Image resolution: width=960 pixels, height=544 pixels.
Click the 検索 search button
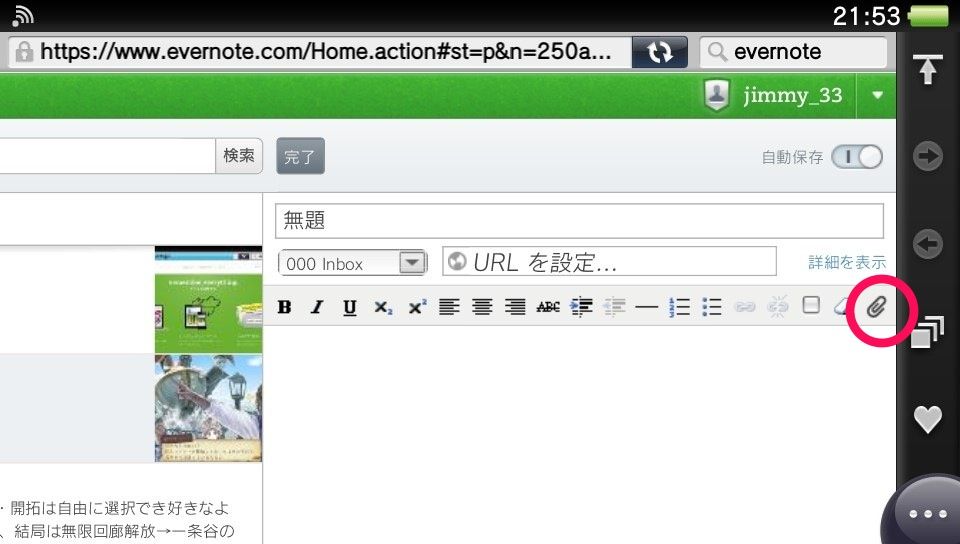pos(239,156)
